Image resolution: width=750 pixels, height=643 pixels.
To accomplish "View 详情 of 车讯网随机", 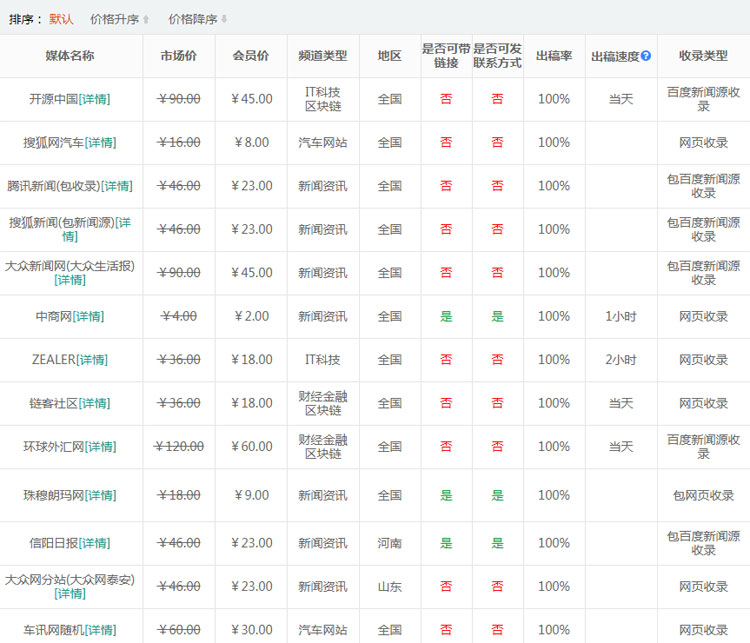I will (x=100, y=630).
